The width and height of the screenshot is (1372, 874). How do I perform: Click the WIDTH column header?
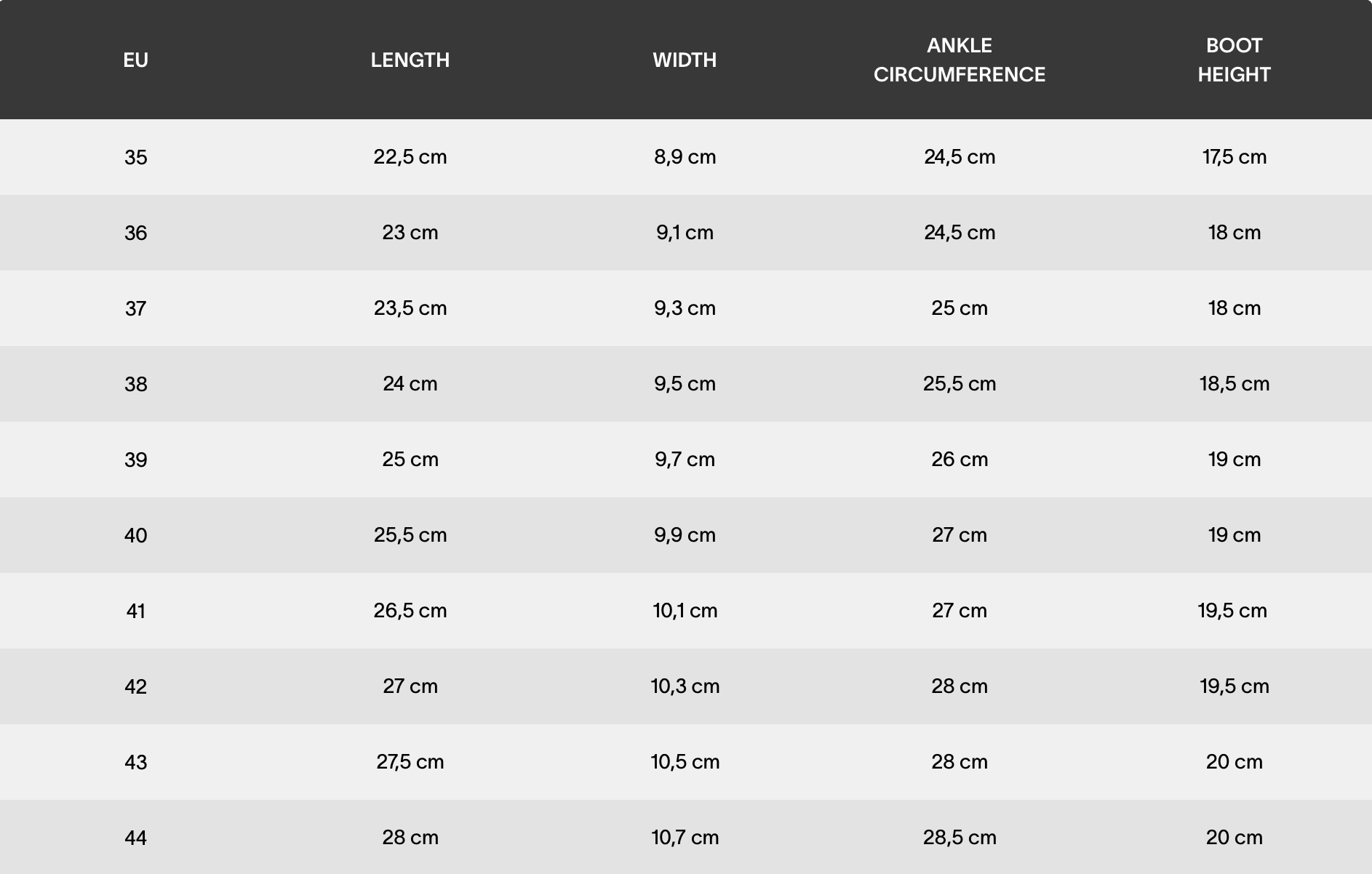(685, 60)
